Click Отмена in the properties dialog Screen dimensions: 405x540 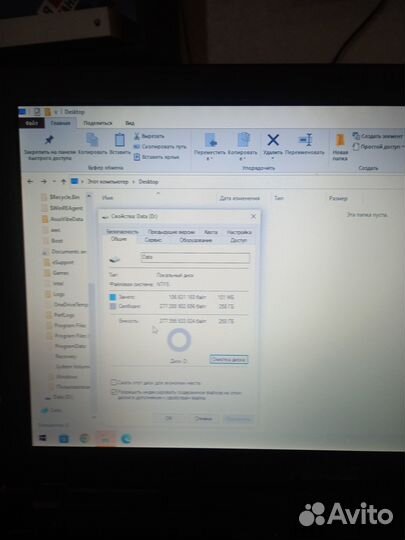[x=203, y=418]
